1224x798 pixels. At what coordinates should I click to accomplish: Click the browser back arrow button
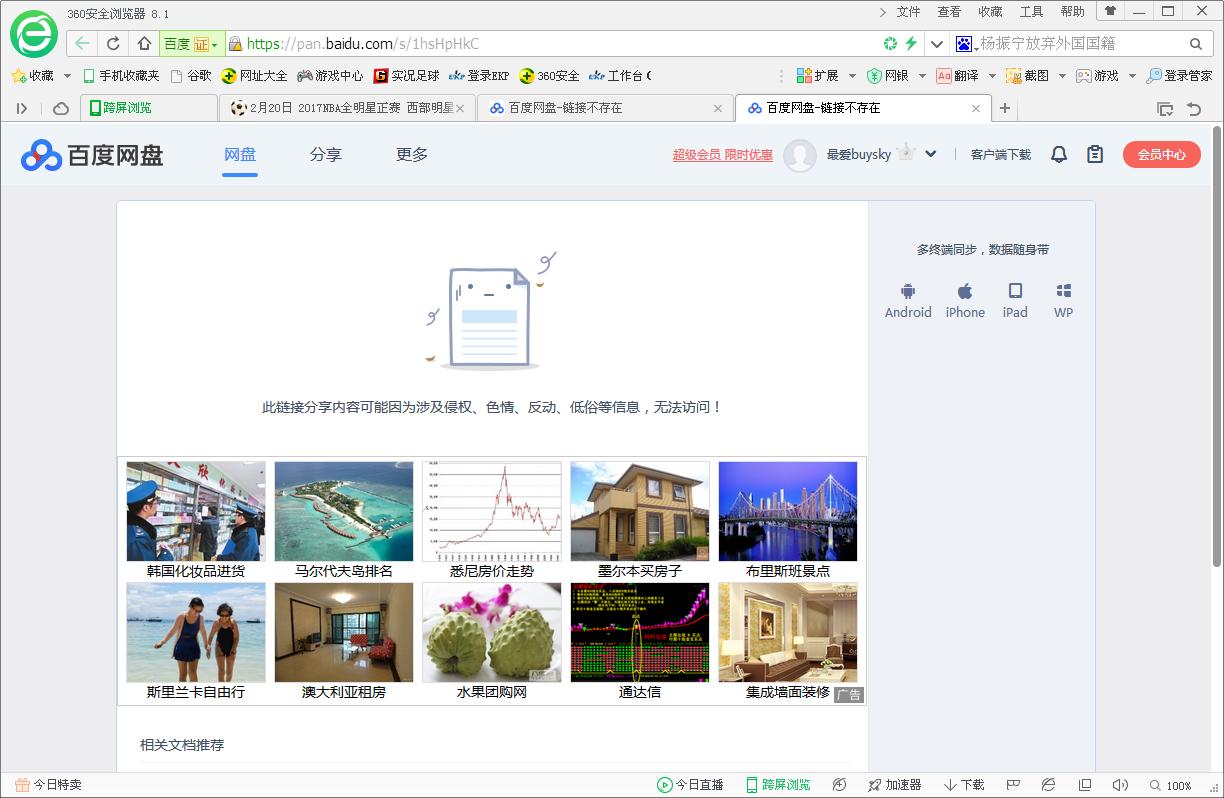pos(83,44)
